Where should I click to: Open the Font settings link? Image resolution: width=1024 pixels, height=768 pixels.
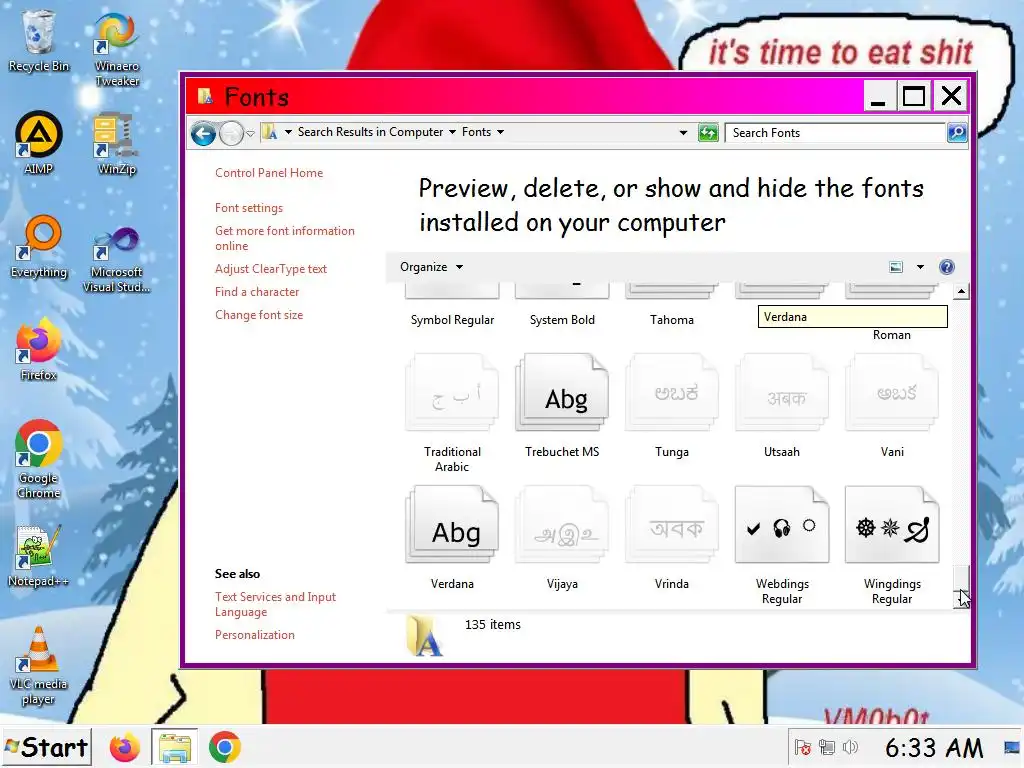click(x=249, y=208)
